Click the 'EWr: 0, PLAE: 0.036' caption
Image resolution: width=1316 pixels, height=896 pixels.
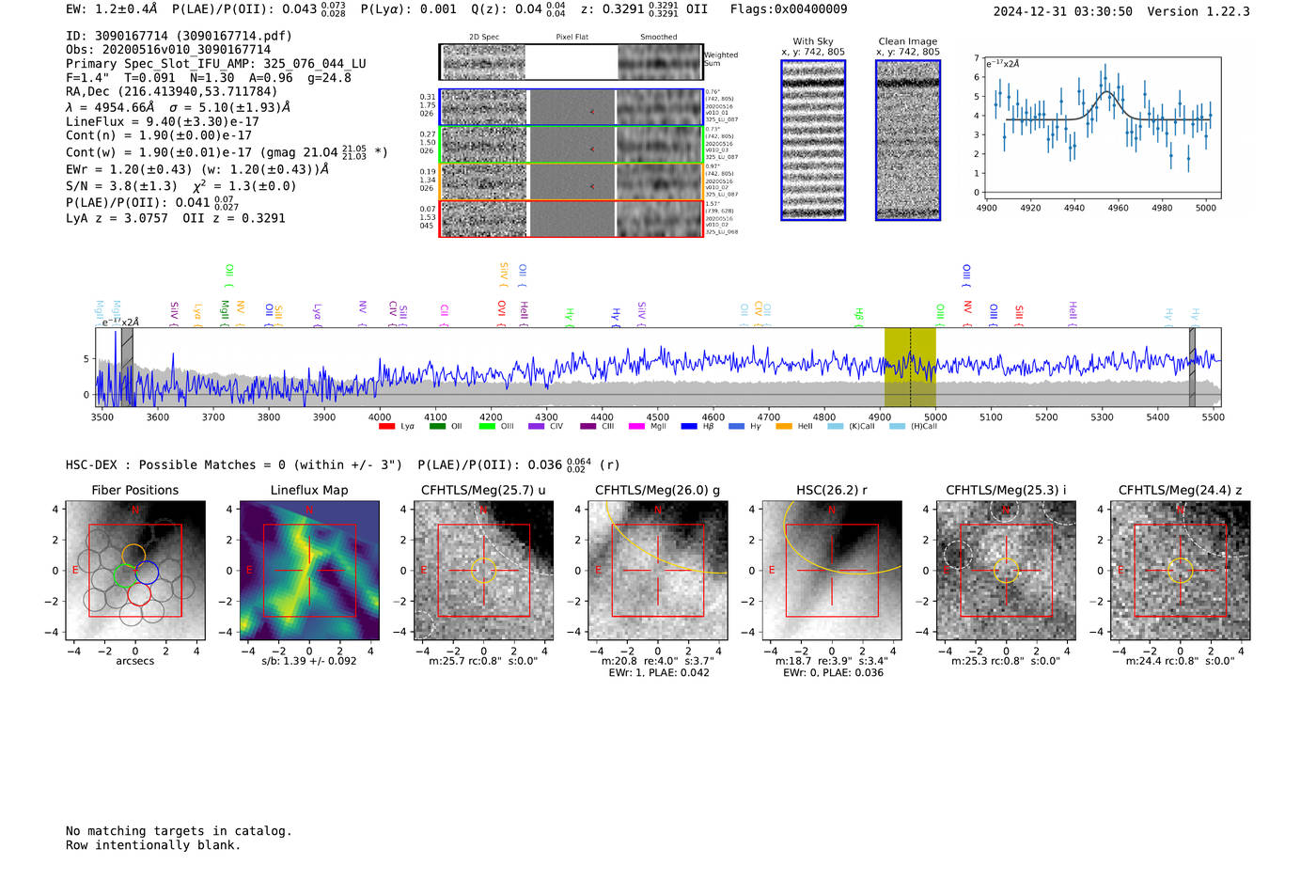pos(832,673)
